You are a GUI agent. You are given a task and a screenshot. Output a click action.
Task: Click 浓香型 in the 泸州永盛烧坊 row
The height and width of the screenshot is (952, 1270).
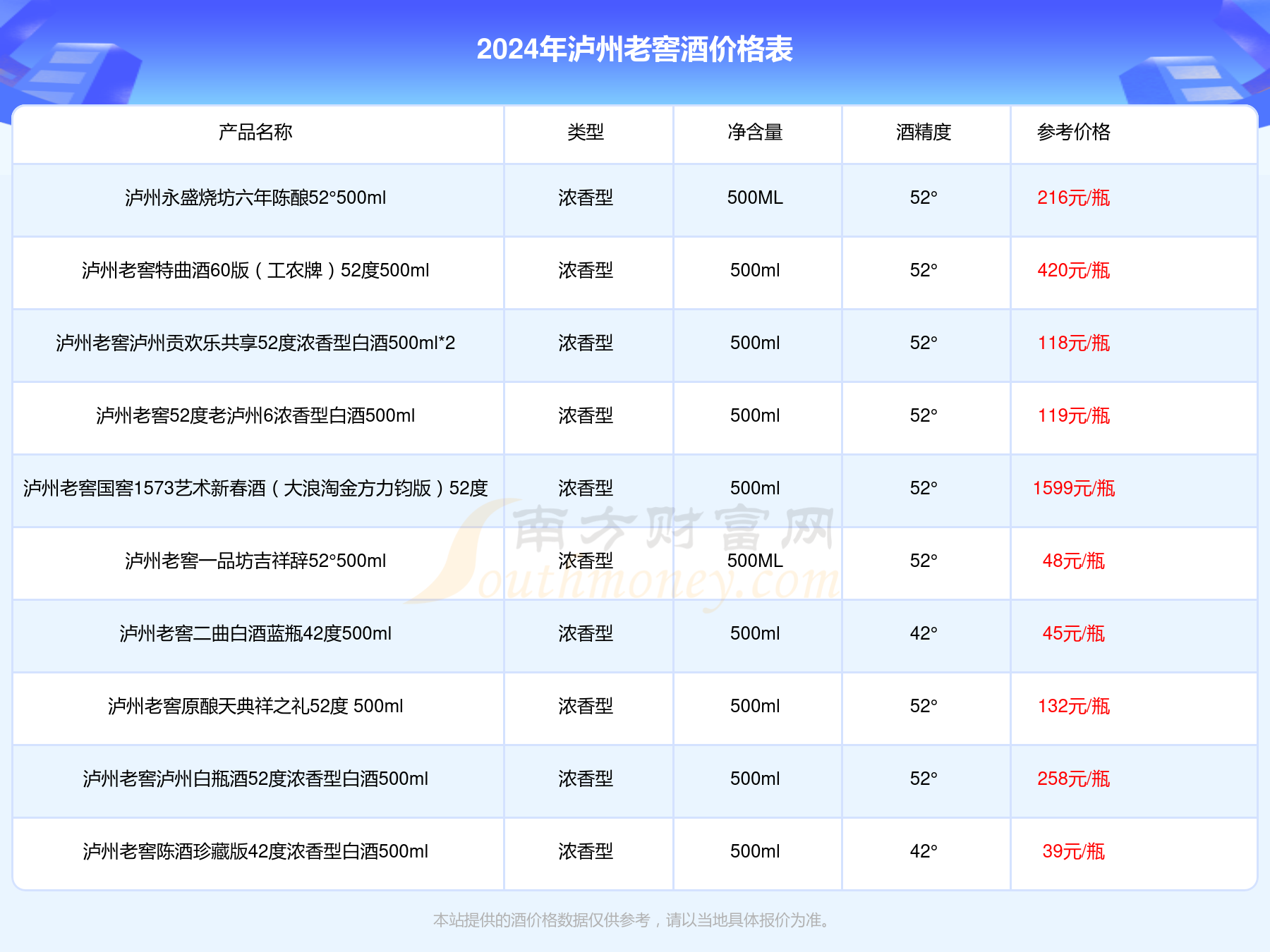pyautogui.click(x=586, y=198)
